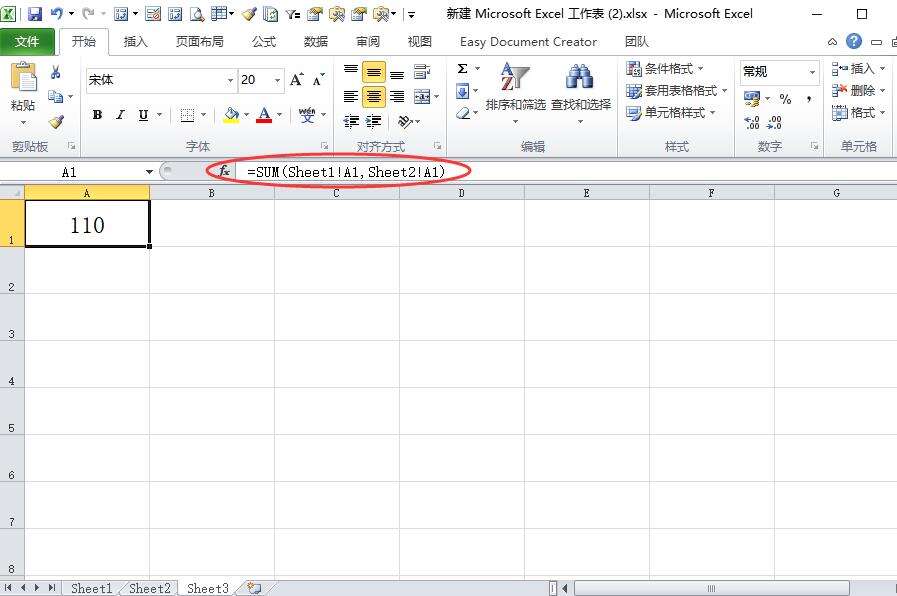Open the text orientation icon
This screenshot has width=897, height=596.
tap(405, 121)
